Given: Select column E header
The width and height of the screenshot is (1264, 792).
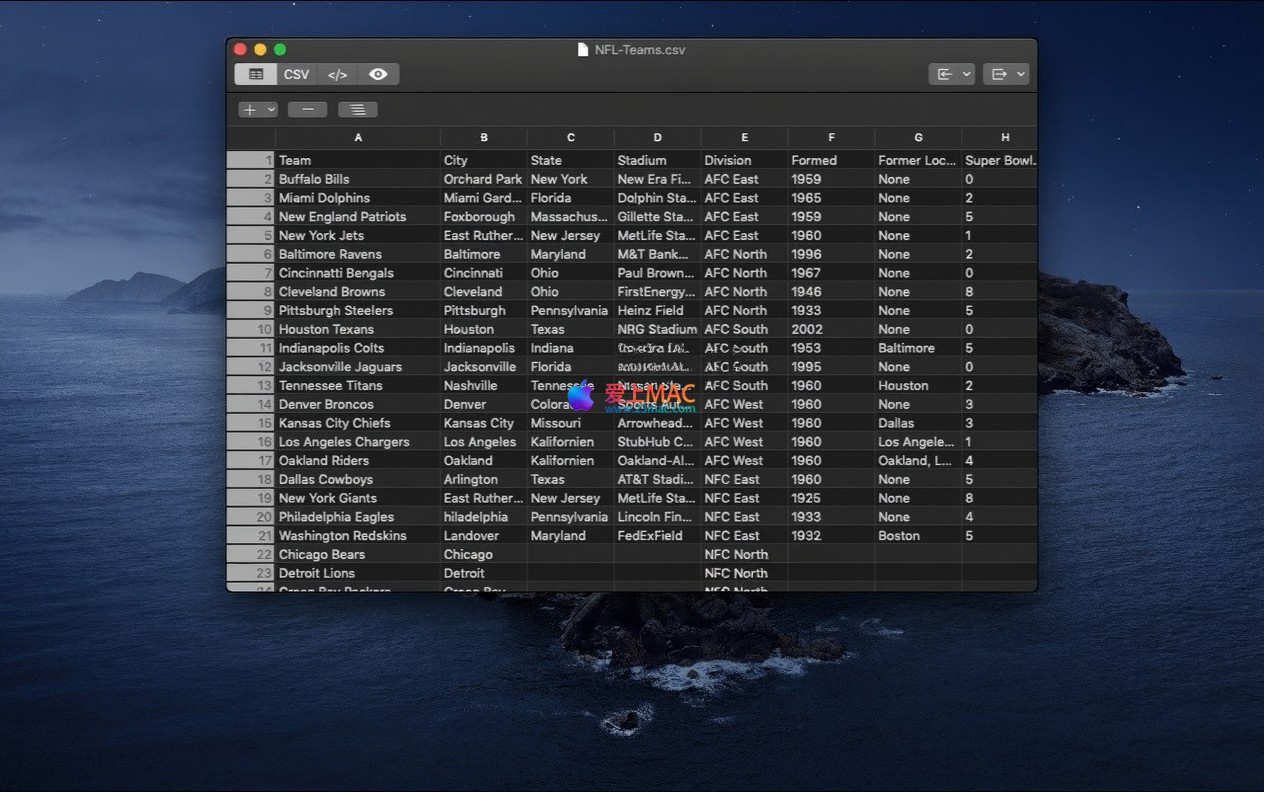Looking at the screenshot, I should 744,138.
